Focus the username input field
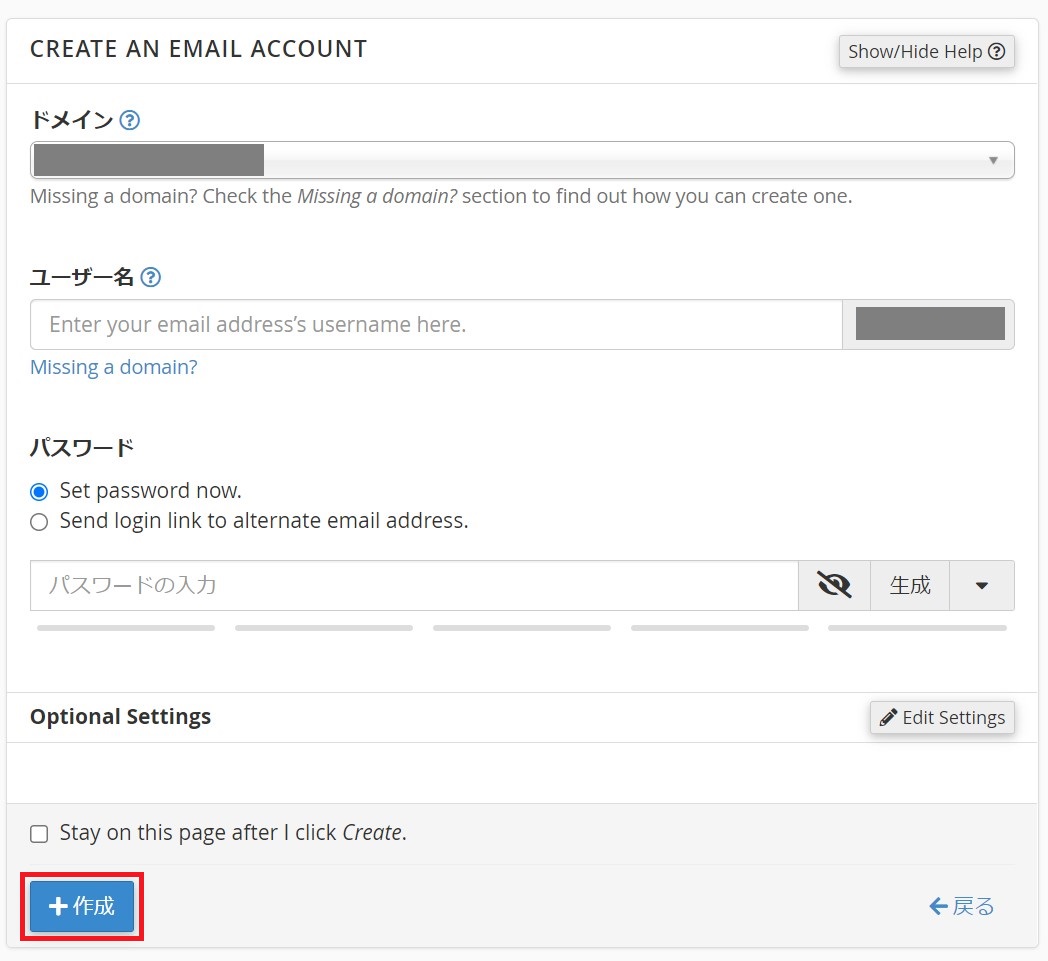The width and height of the screenshot is (1048, 961). pos(435,325)
